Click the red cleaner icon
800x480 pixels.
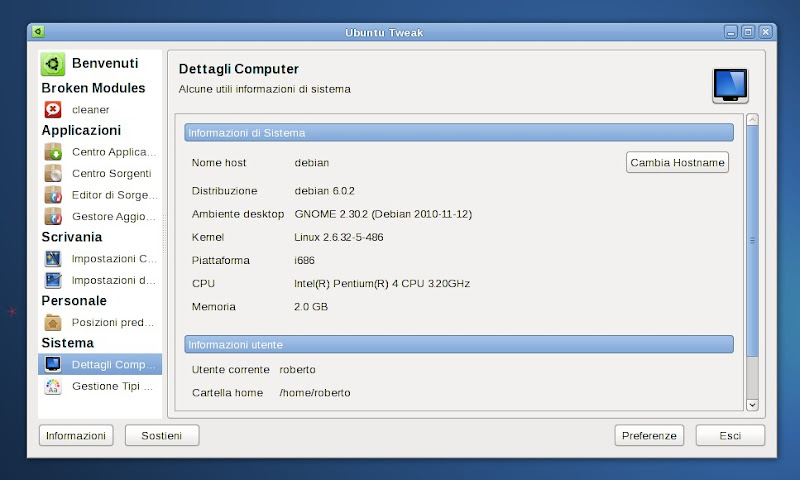53,109
